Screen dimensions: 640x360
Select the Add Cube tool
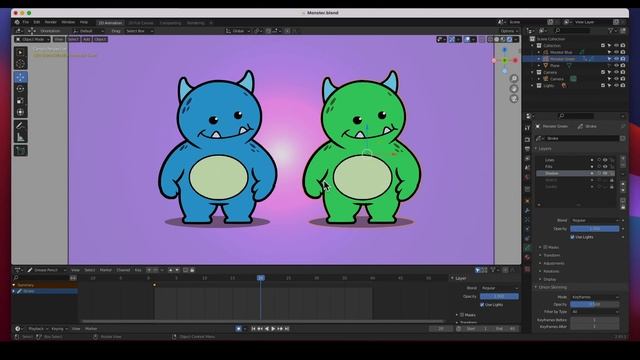pos(20,151)
